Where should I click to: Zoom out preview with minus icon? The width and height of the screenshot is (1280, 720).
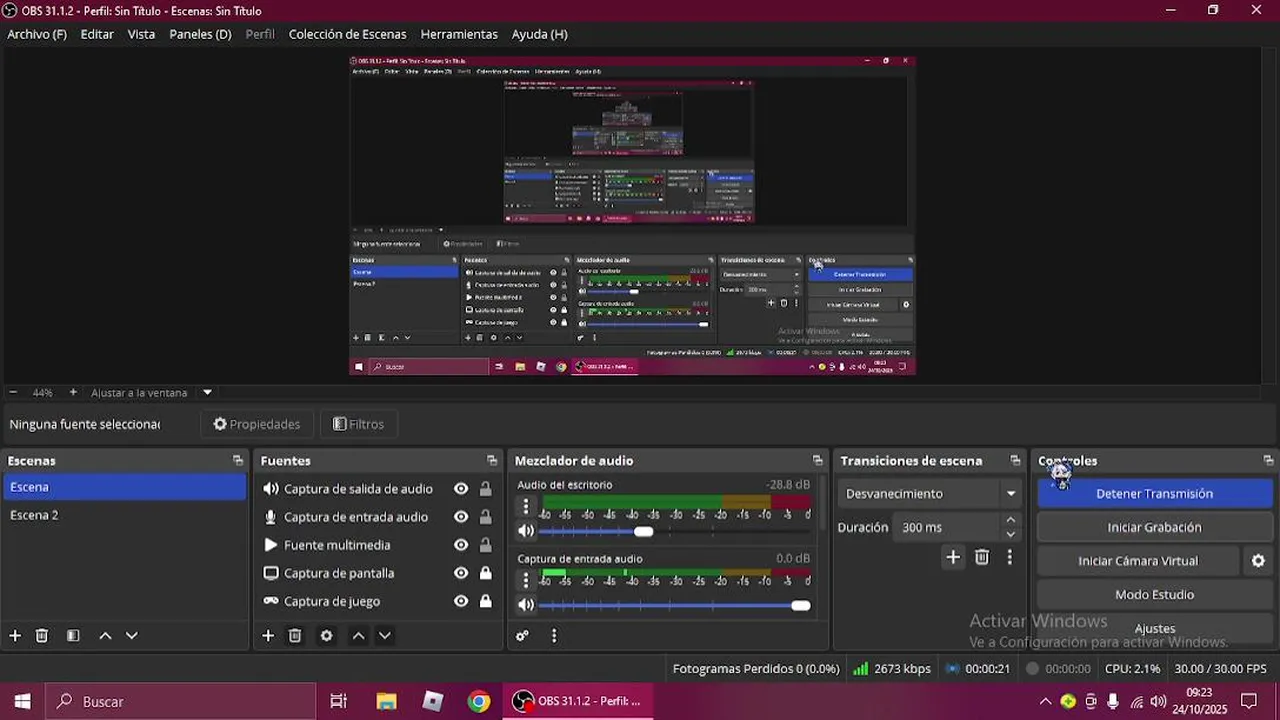pyautogui.click(x=13, y=393)
